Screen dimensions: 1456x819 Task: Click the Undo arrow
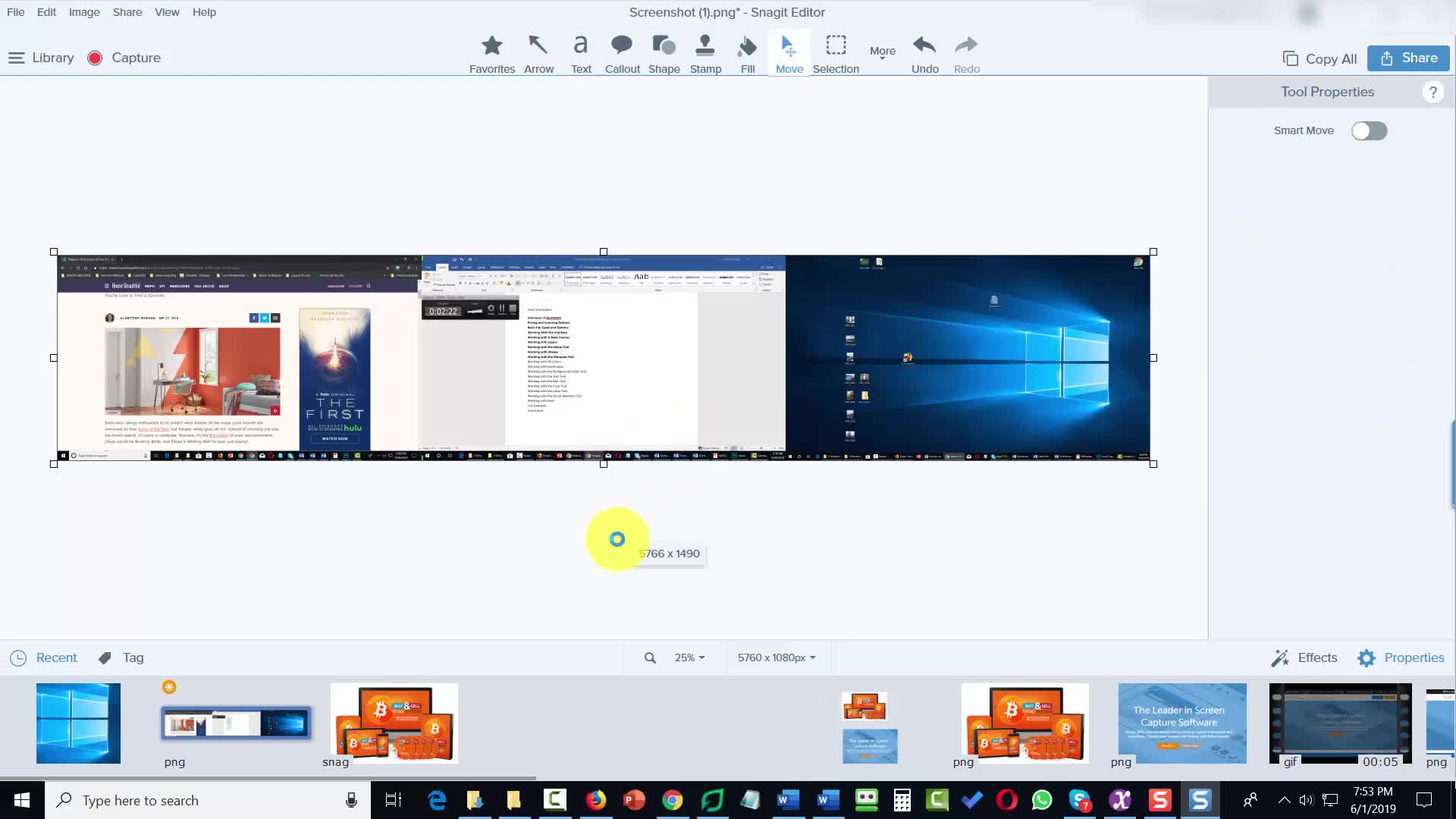[x=924, y=55]
